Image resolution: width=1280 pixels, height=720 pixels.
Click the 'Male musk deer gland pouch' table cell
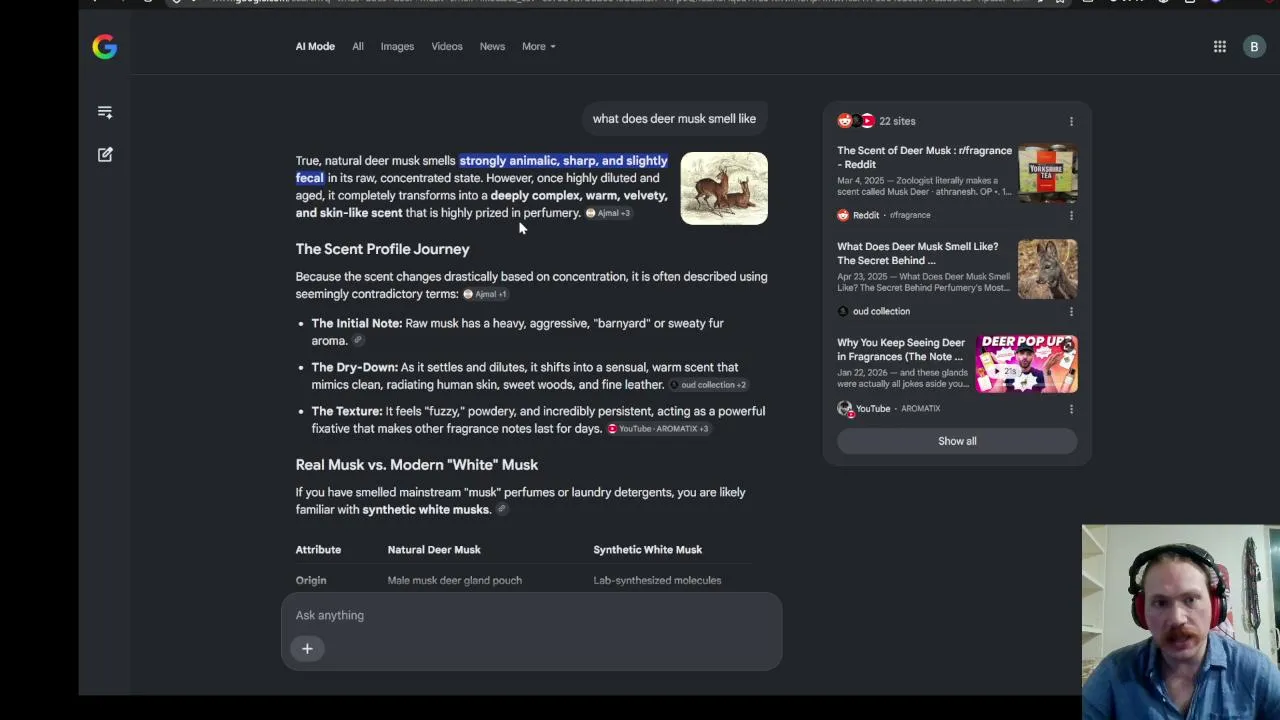[454, 580]
